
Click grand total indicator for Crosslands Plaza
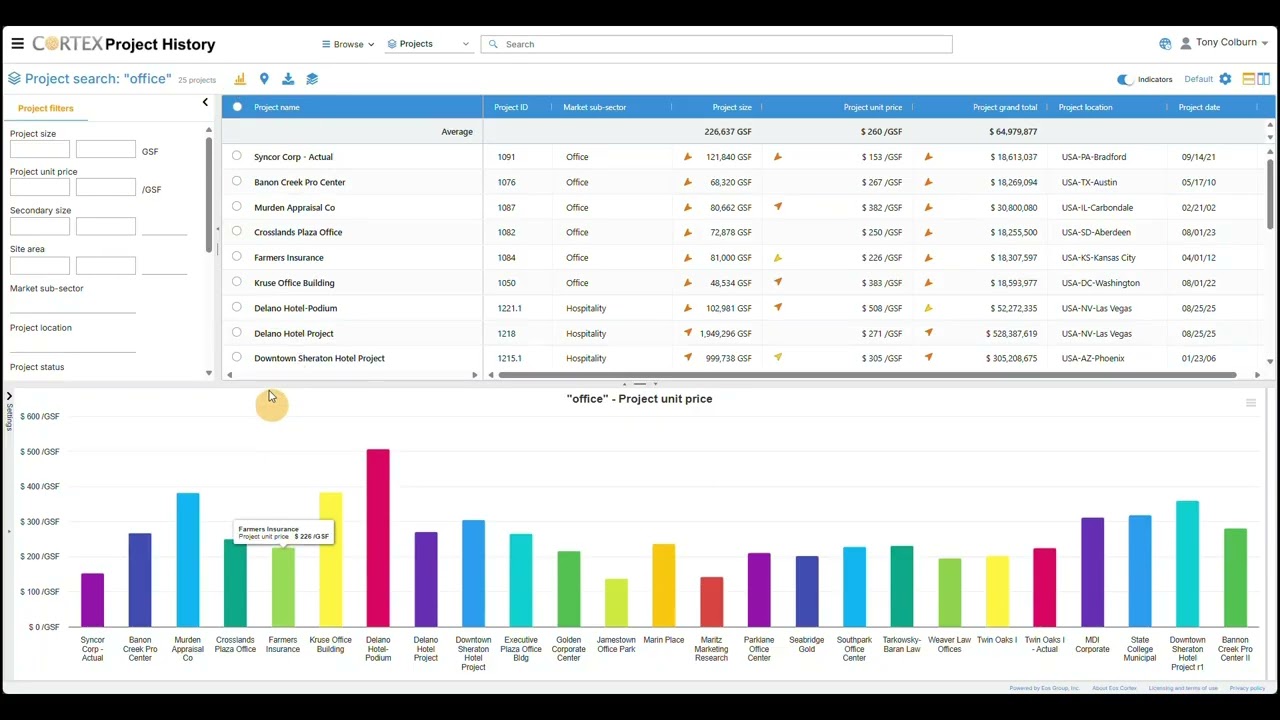coord(928,232)
